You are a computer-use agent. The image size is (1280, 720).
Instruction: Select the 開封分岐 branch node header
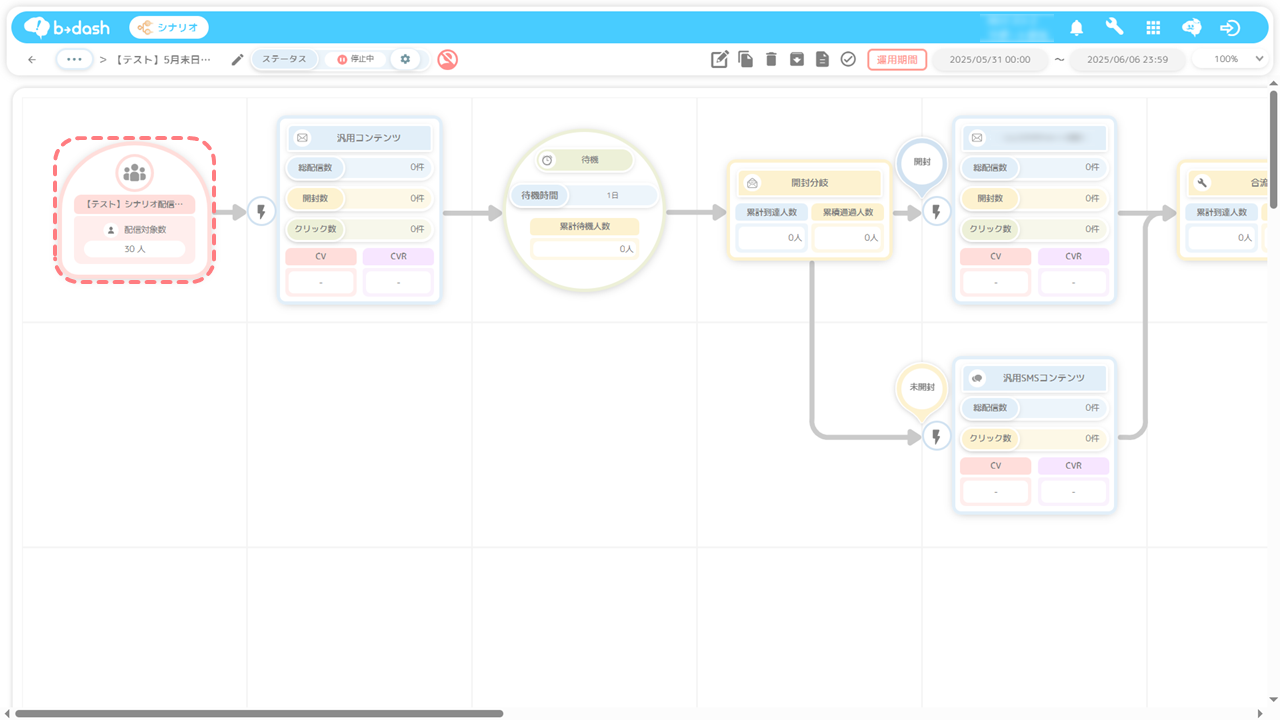coord(810,183)
